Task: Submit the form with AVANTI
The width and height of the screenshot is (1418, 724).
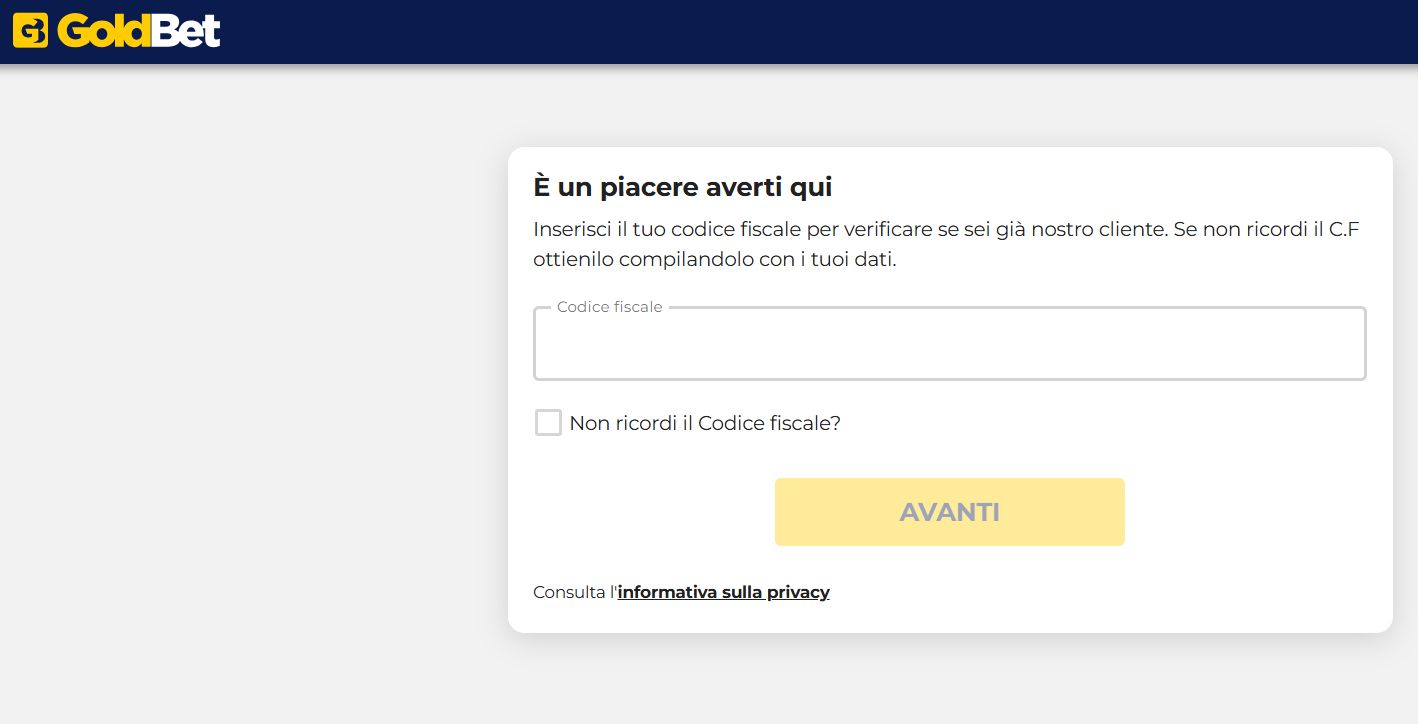Action: click(x=949, y=511)
